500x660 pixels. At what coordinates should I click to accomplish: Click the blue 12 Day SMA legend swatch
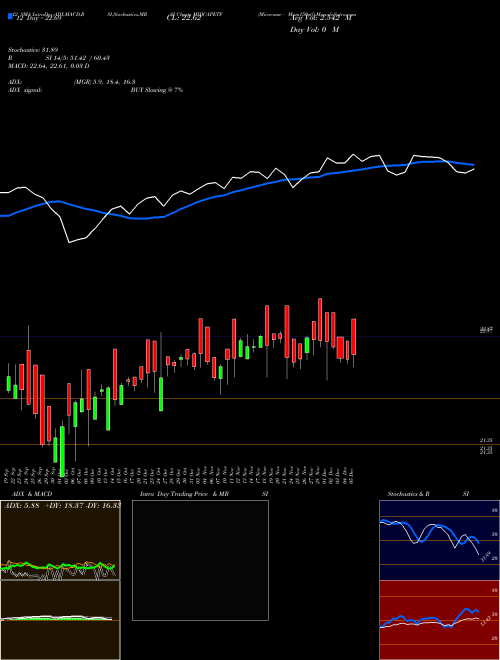point(10,16)
